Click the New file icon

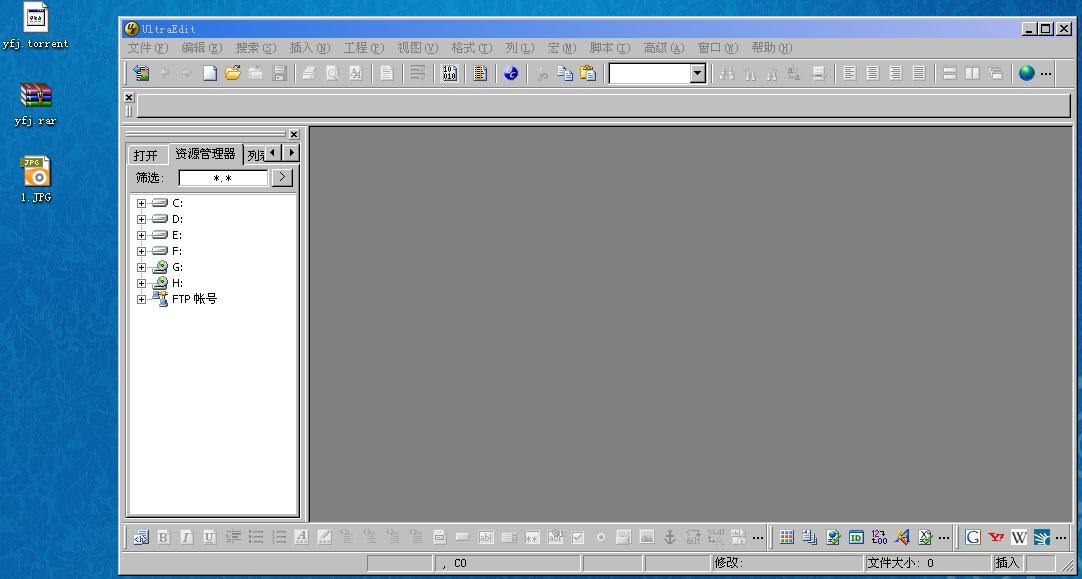point(210,72)
